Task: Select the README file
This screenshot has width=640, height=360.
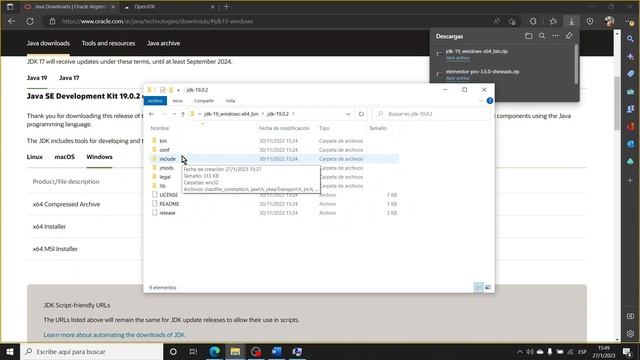Action: point(169,204)
